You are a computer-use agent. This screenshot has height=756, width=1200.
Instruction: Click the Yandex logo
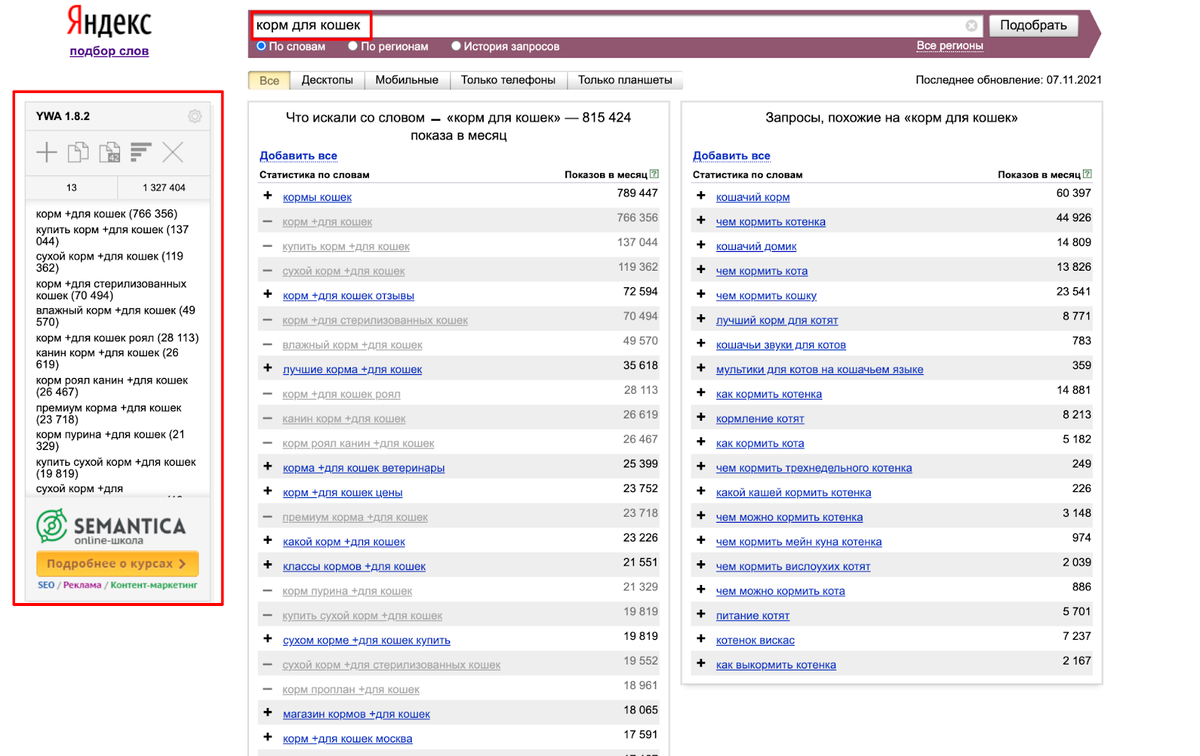[x=109, y=22]
